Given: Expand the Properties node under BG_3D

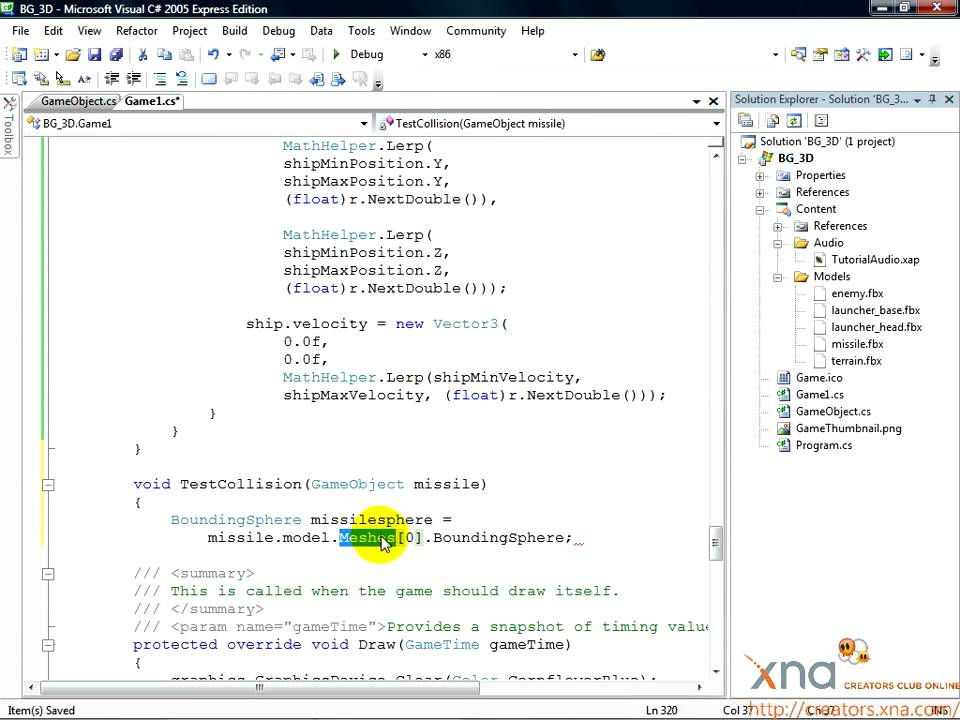Looking at the screenshot, I should pos(760,176).
